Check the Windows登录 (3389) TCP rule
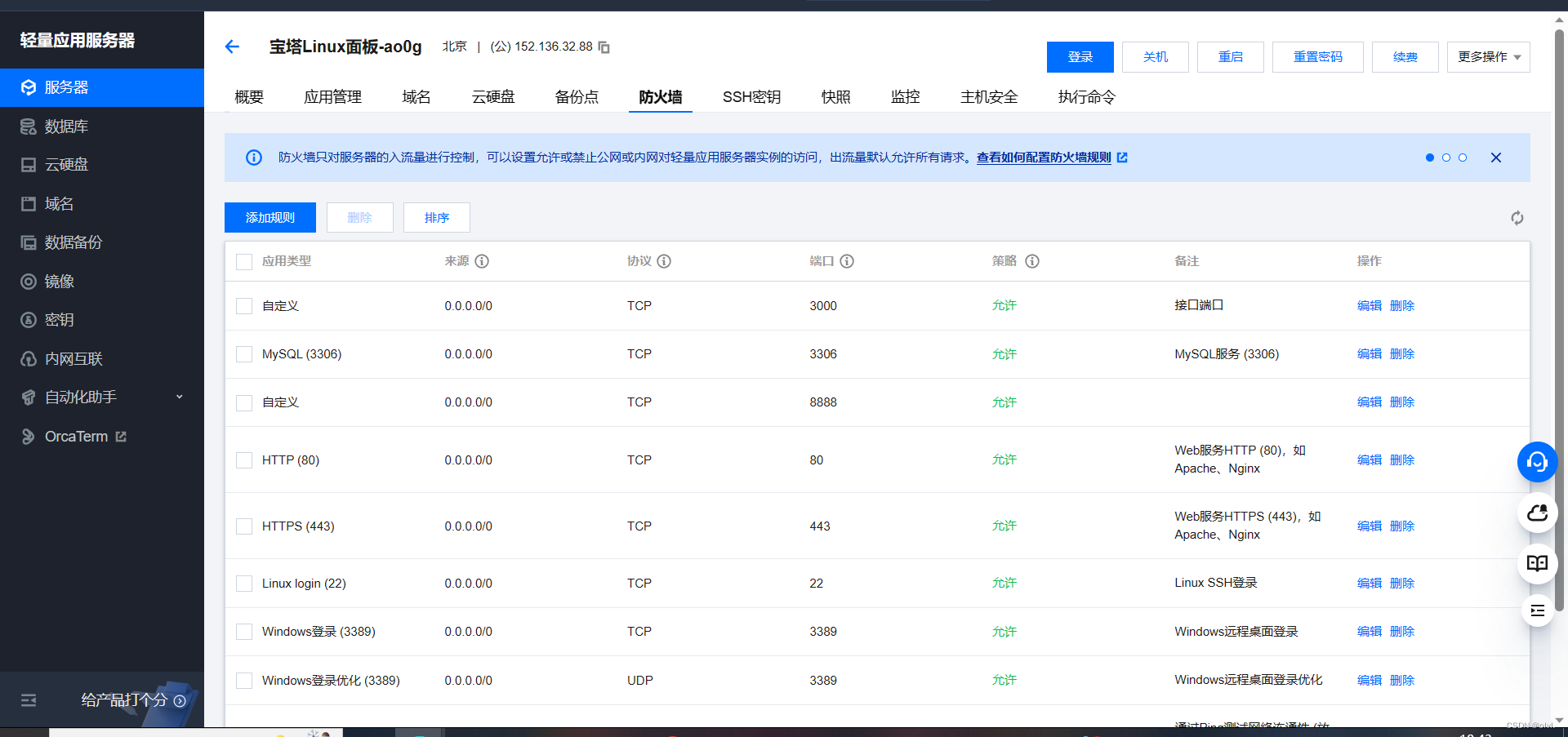This screenshot has width=1568, height=737. pos(244,632)
